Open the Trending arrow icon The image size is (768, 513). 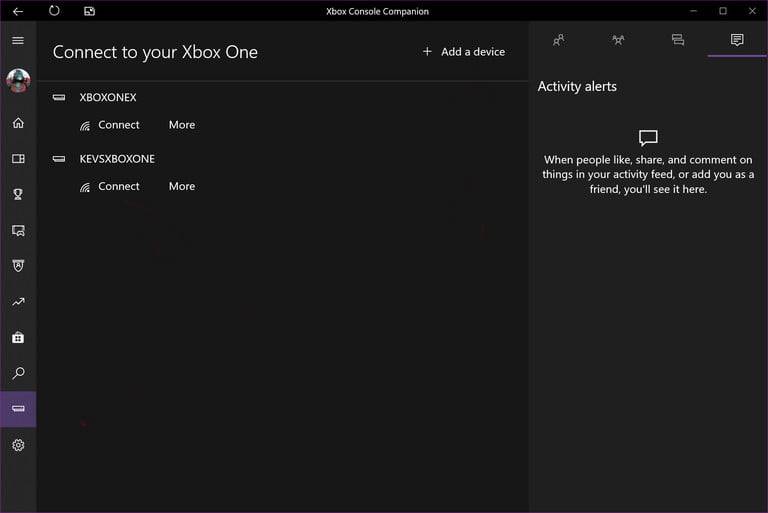[x=18, y=302]
